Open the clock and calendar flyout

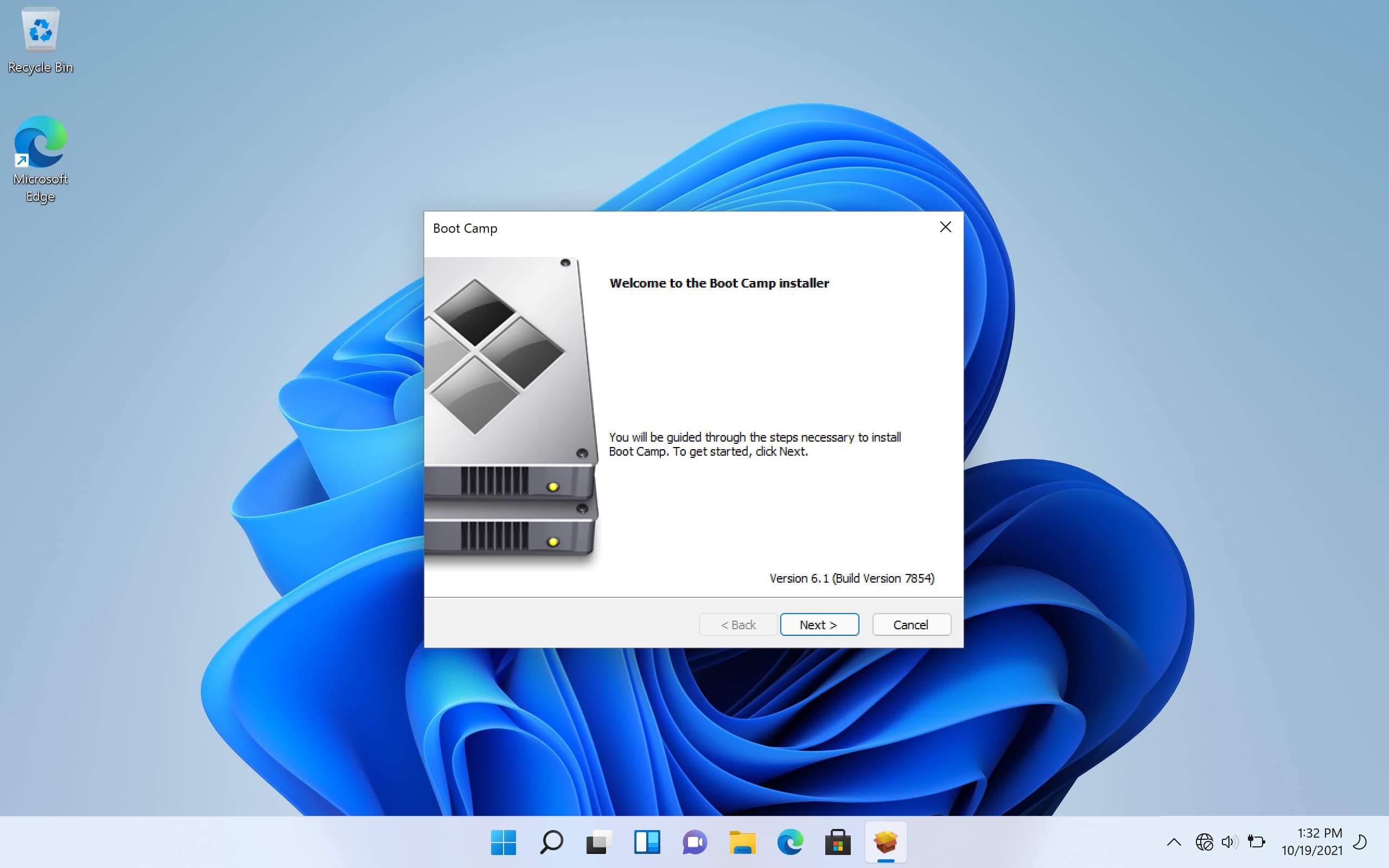tap(1317, 842)
